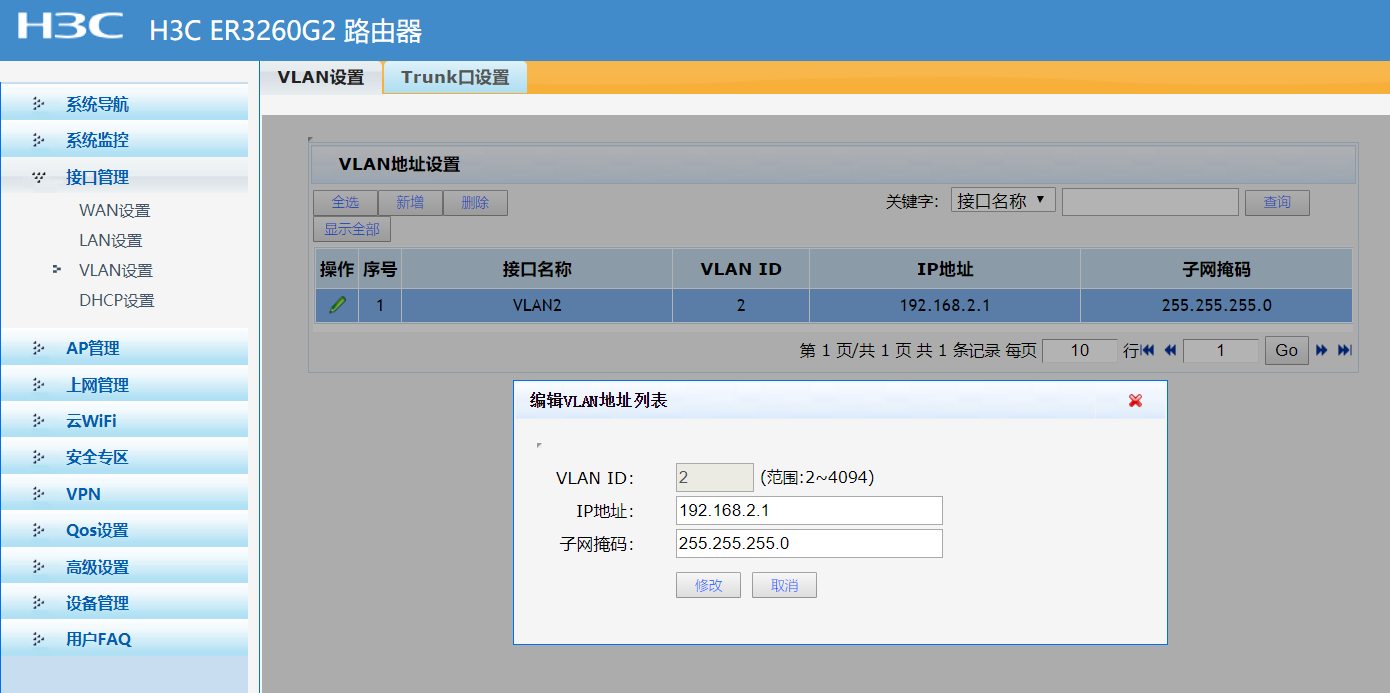Expand the 系统导航 menu

(x=124, y=104)
